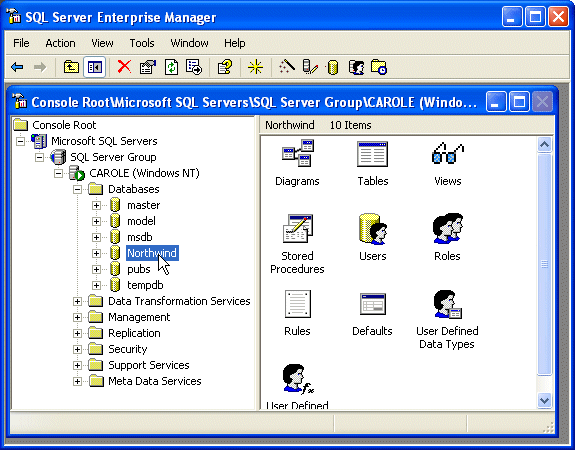Open the Tools menu
The image size is (575, 450).
point(142,43)
